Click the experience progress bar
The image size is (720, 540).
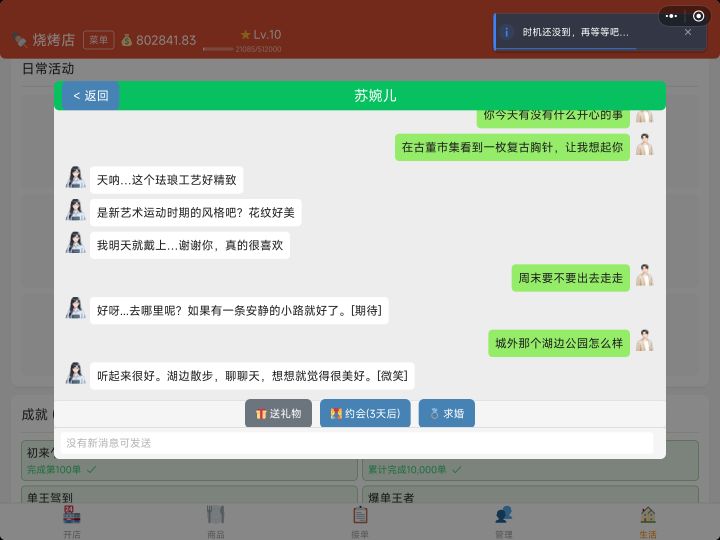219,49
